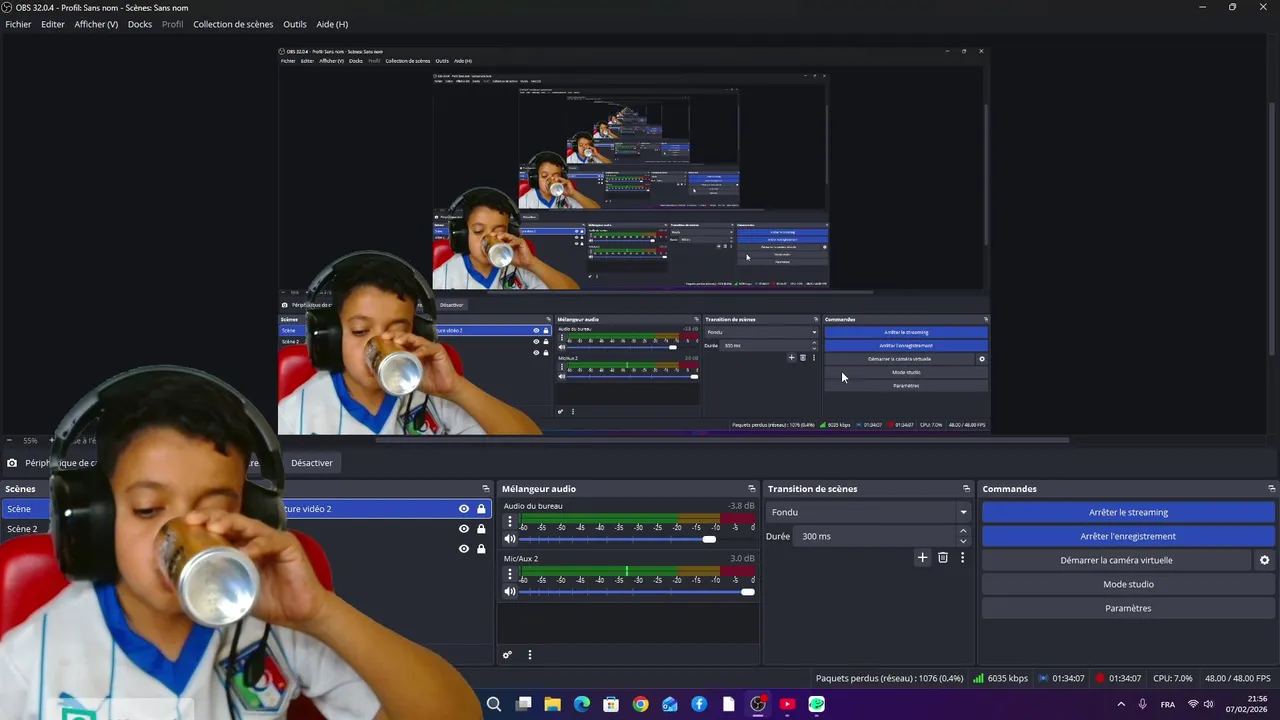Image resolution: width=1280 pixels, height=720 pixels.
Task: Open the Outils menu
Action: pyautogui.click(x=295, y=24)
